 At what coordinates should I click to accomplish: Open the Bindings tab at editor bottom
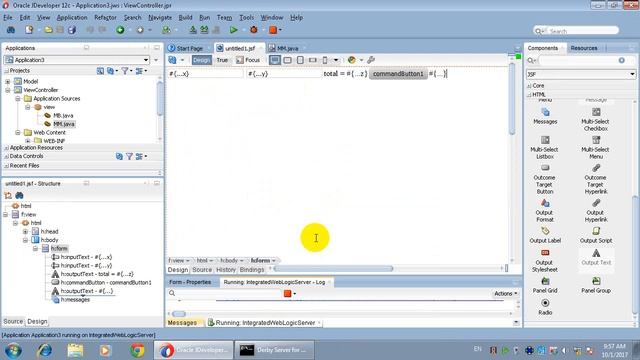pyautogui.click(x=252, y=270)
